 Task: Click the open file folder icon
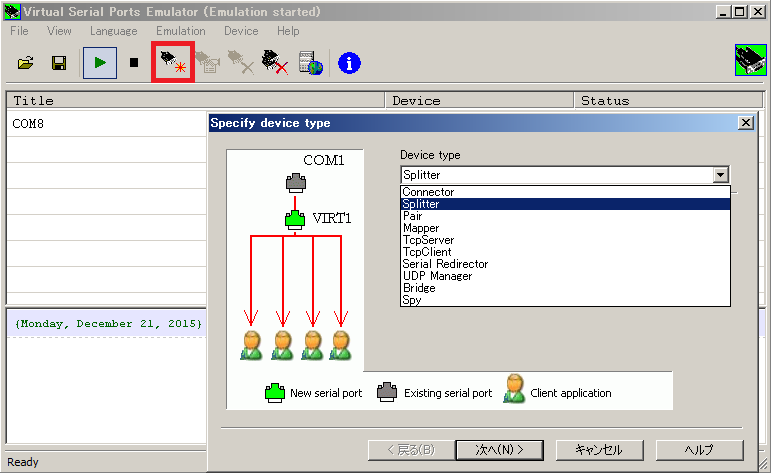[x=26, y=63]
